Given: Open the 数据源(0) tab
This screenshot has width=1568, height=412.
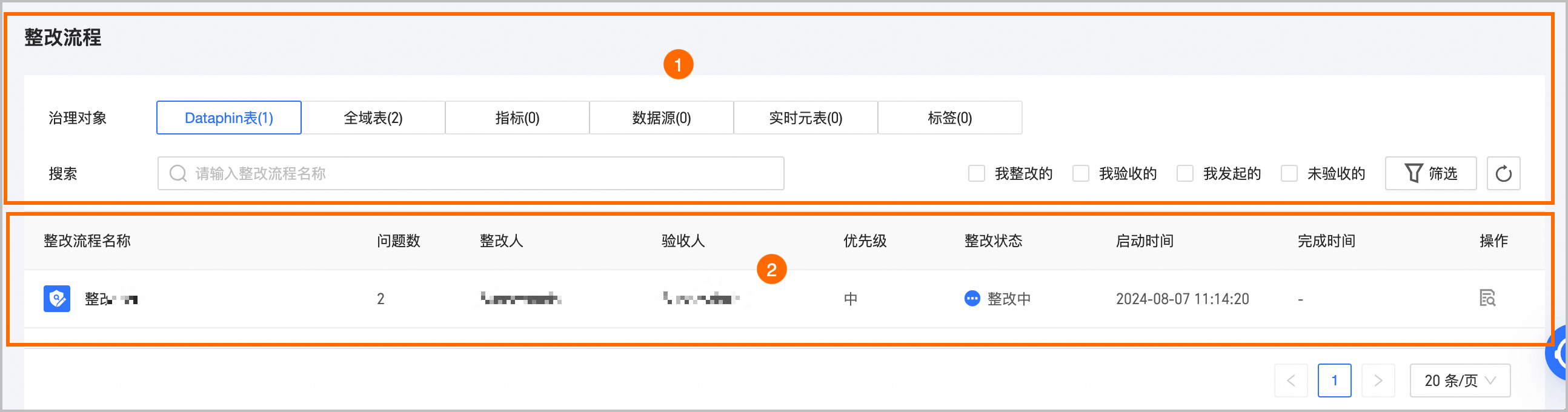Looking at the screenshot, I should coord(662,118).
